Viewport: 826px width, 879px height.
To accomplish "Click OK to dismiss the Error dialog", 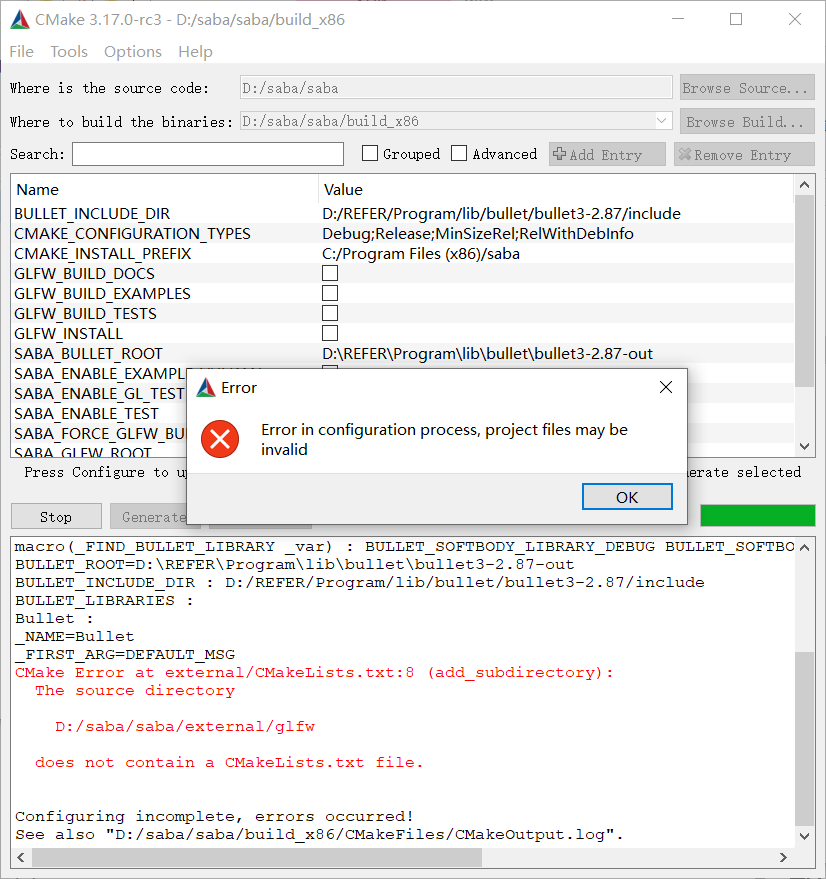I will pos(627,497).
